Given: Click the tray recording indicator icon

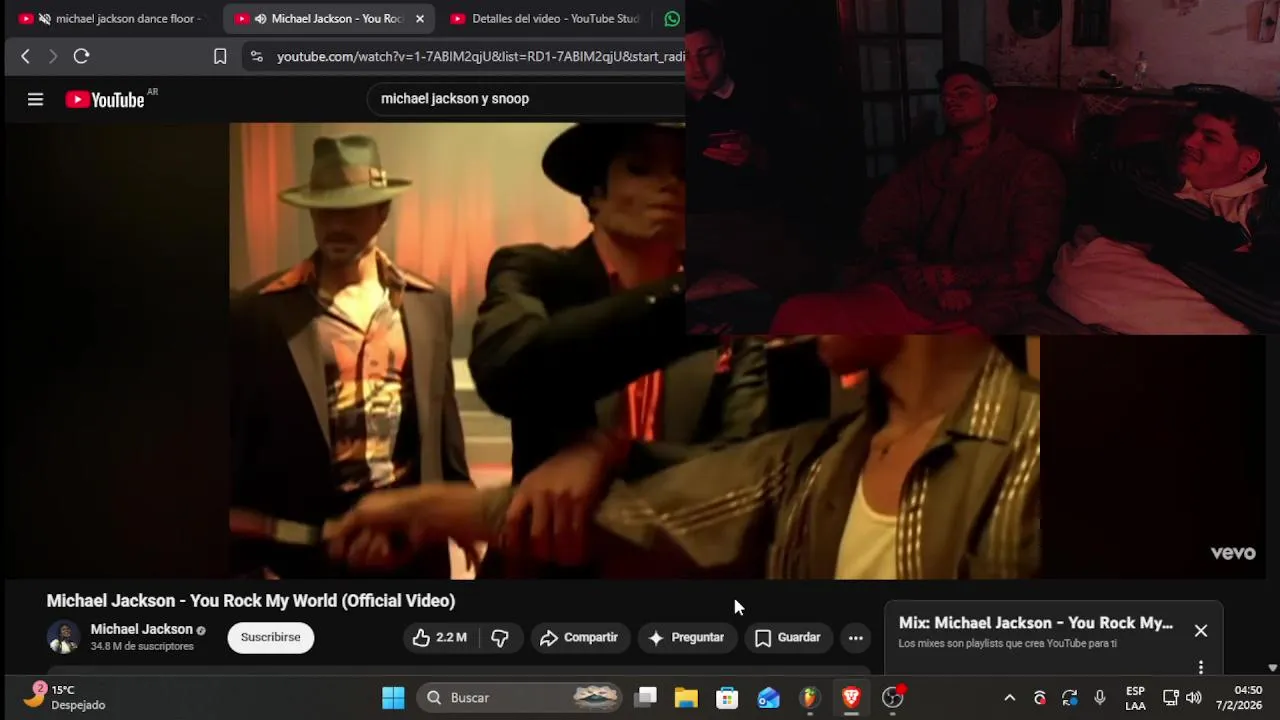Looking at the screenshot, I should pyautogui.click(x=1040, y=697).
